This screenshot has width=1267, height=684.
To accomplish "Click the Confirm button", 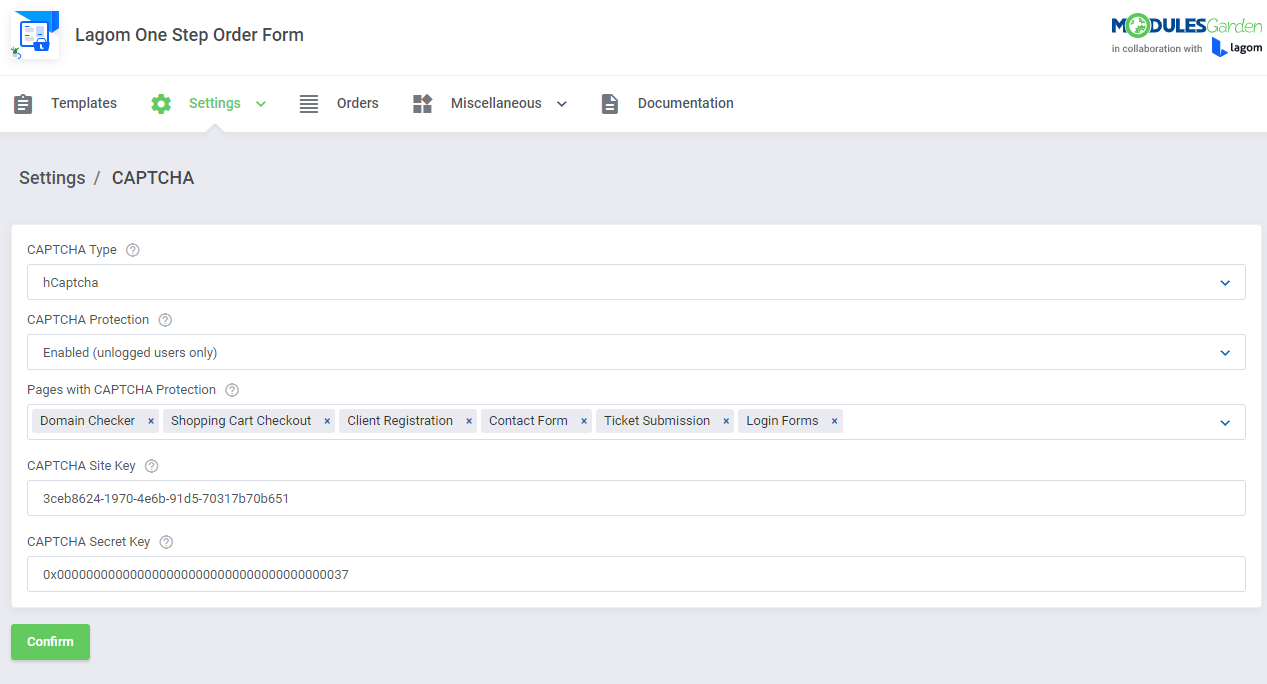I will 50,642.
